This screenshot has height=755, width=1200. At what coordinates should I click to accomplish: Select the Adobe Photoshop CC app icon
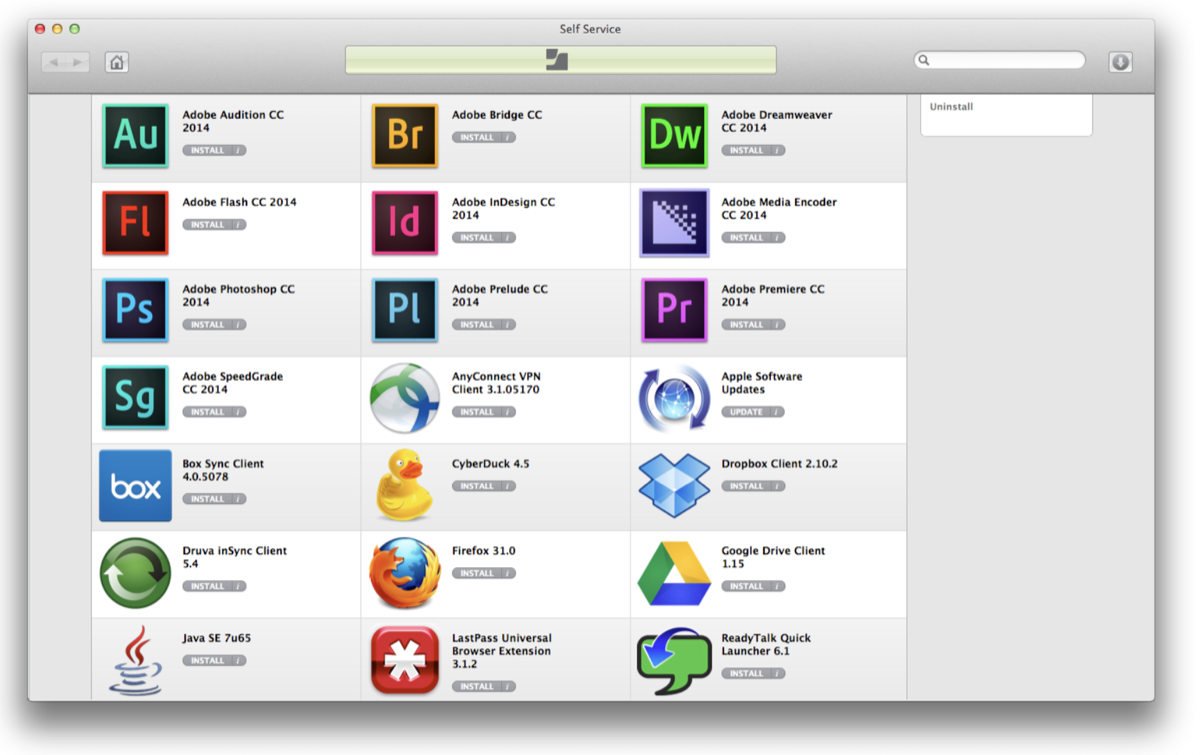[135, 310]
